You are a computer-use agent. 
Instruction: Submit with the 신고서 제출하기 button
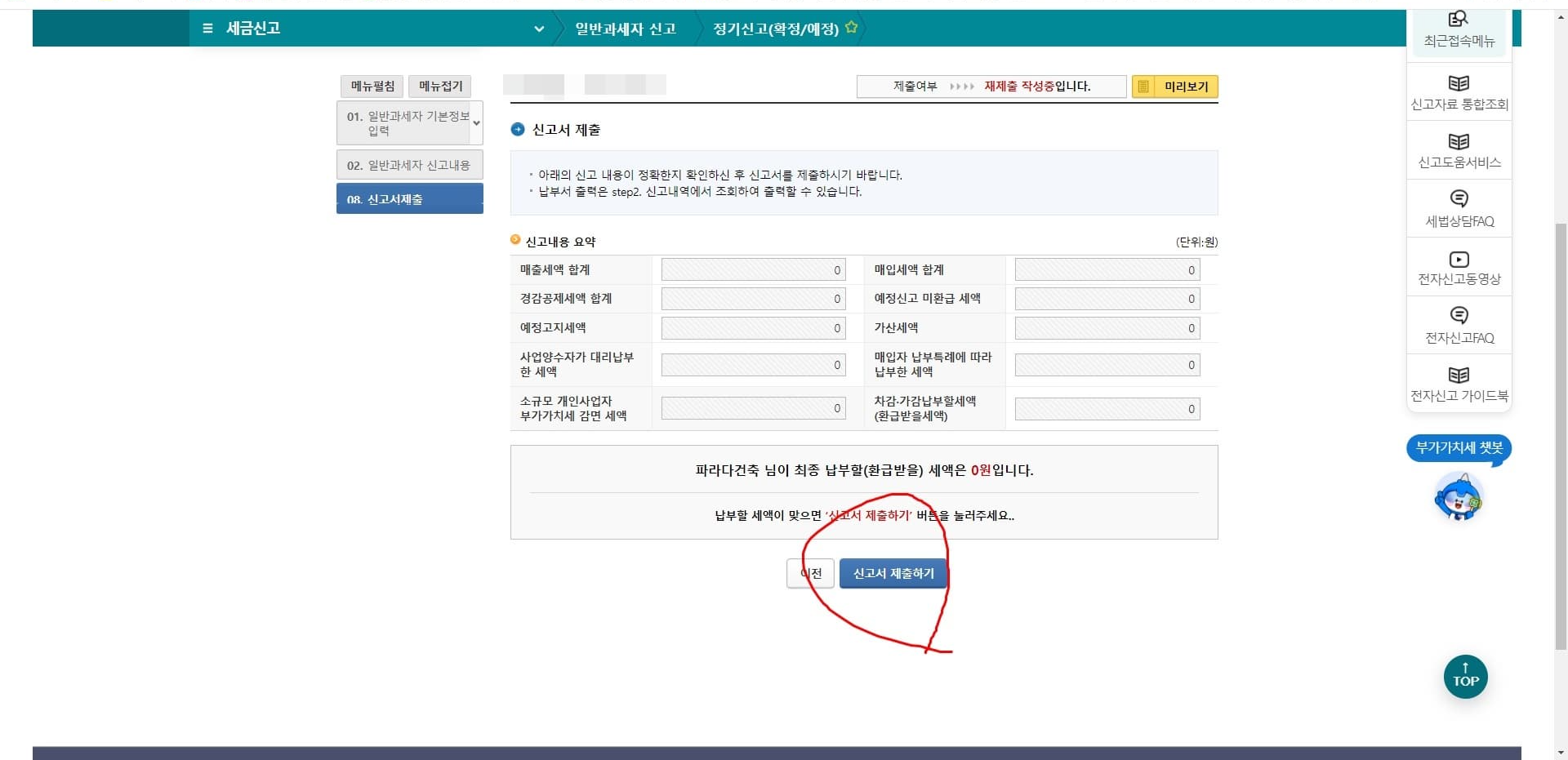(x=893, y=572)
